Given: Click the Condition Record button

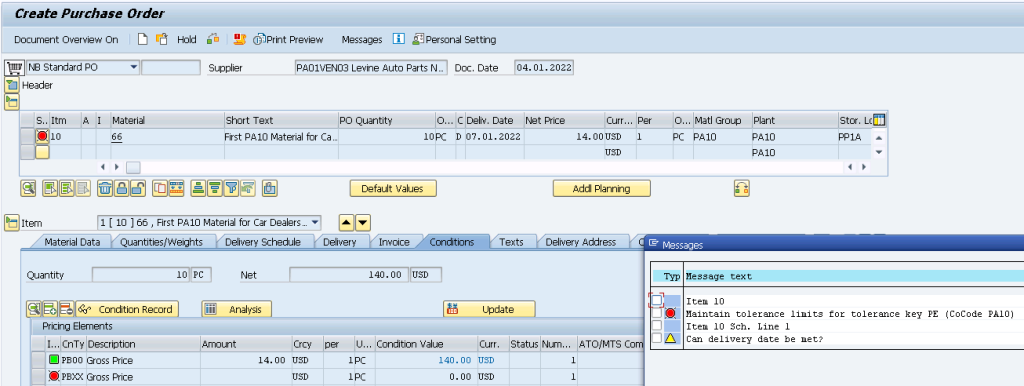Looking at the screenshot, I should pyautogui.click(x=127, y=310).
